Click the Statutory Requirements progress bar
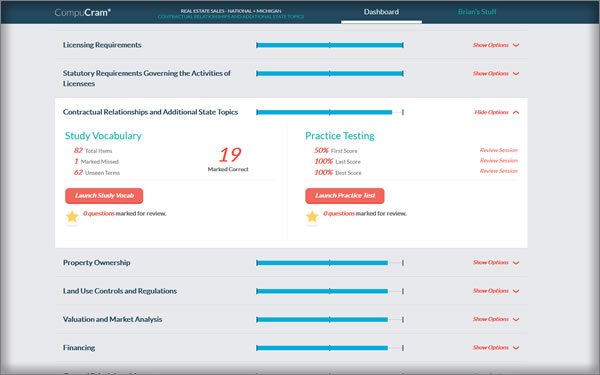The width and height of the screenshot is (600, 375). click(329, 73)
